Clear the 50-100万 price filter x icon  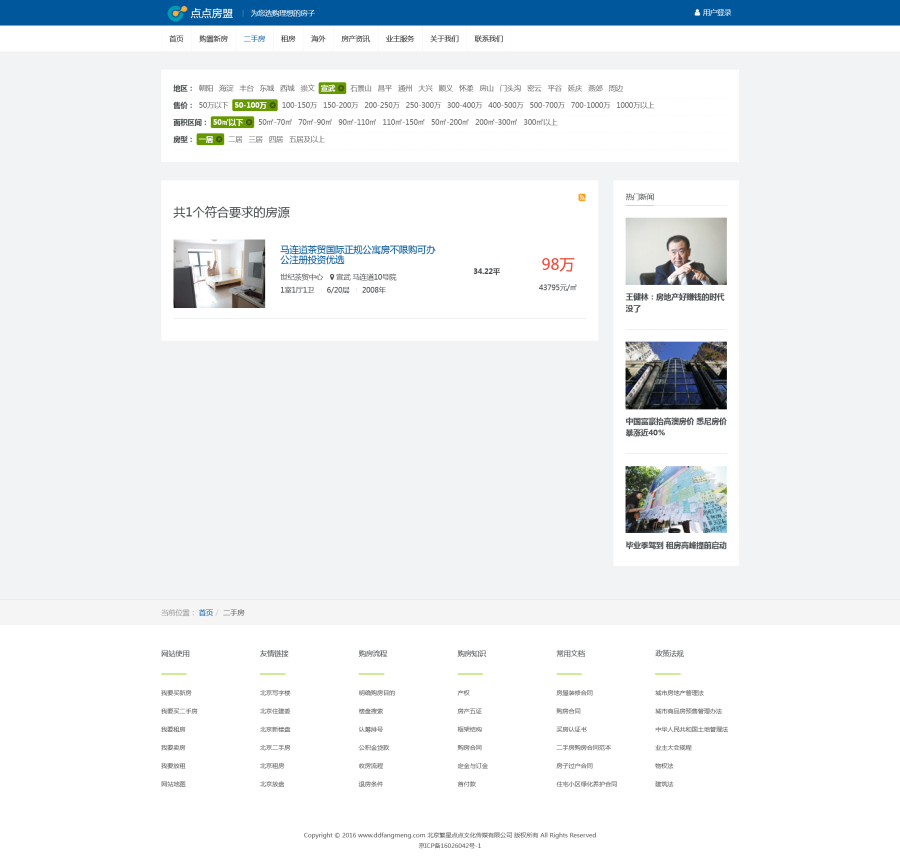[272, 105]
